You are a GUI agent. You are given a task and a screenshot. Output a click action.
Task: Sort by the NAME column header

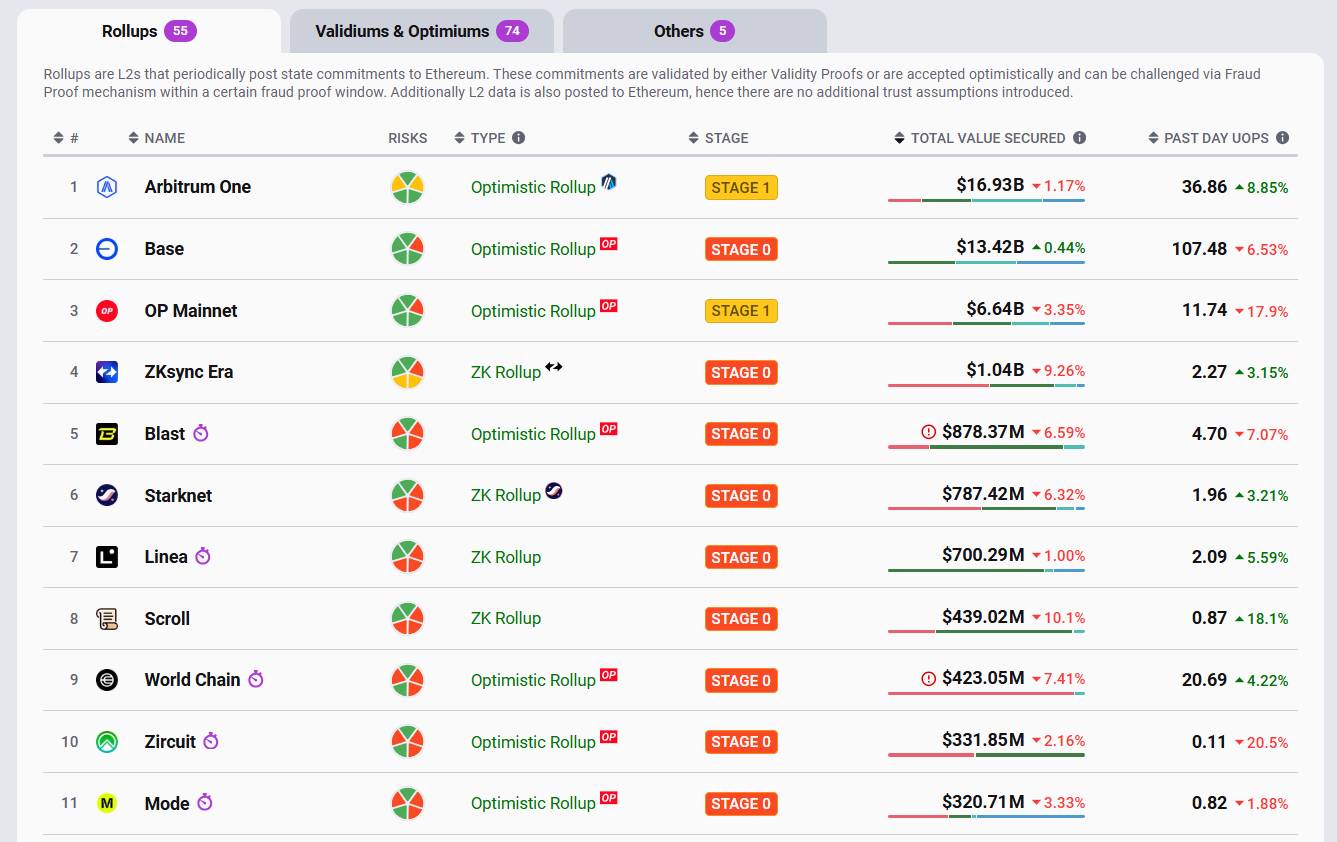pos(157,138)
